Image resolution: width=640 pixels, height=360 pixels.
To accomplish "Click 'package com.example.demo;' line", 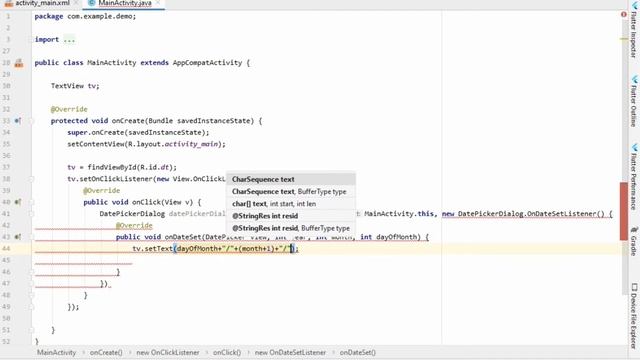I will 85,16.
